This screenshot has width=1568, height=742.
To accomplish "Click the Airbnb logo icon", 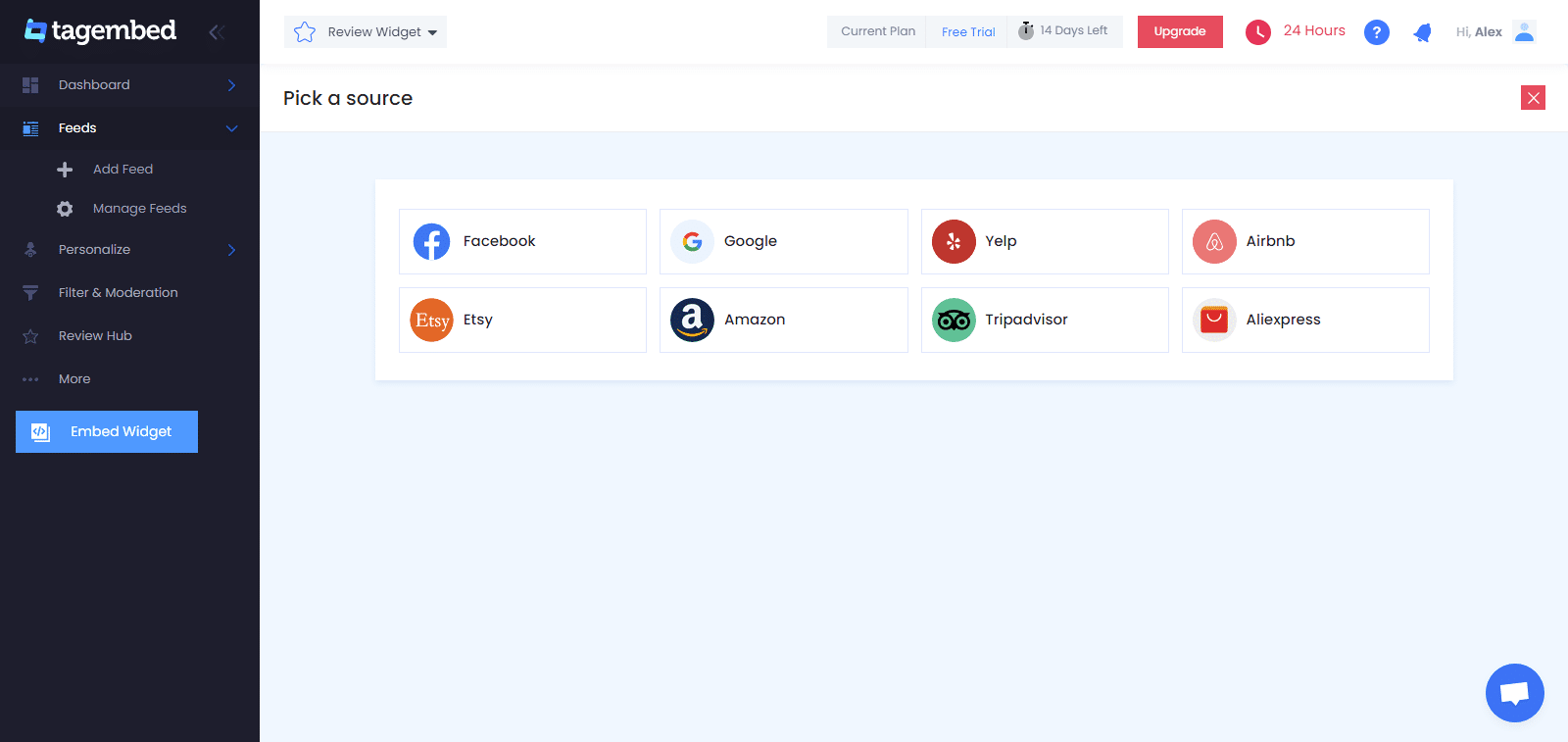I will click(1214, 241).
